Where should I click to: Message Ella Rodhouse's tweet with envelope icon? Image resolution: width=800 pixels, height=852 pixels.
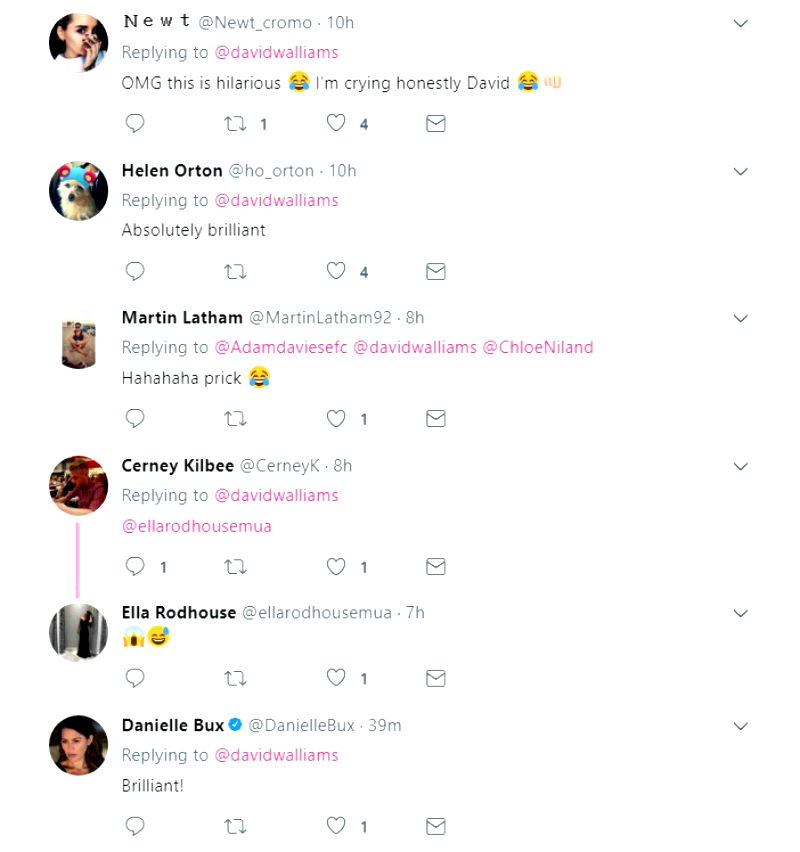coord(436,678)
